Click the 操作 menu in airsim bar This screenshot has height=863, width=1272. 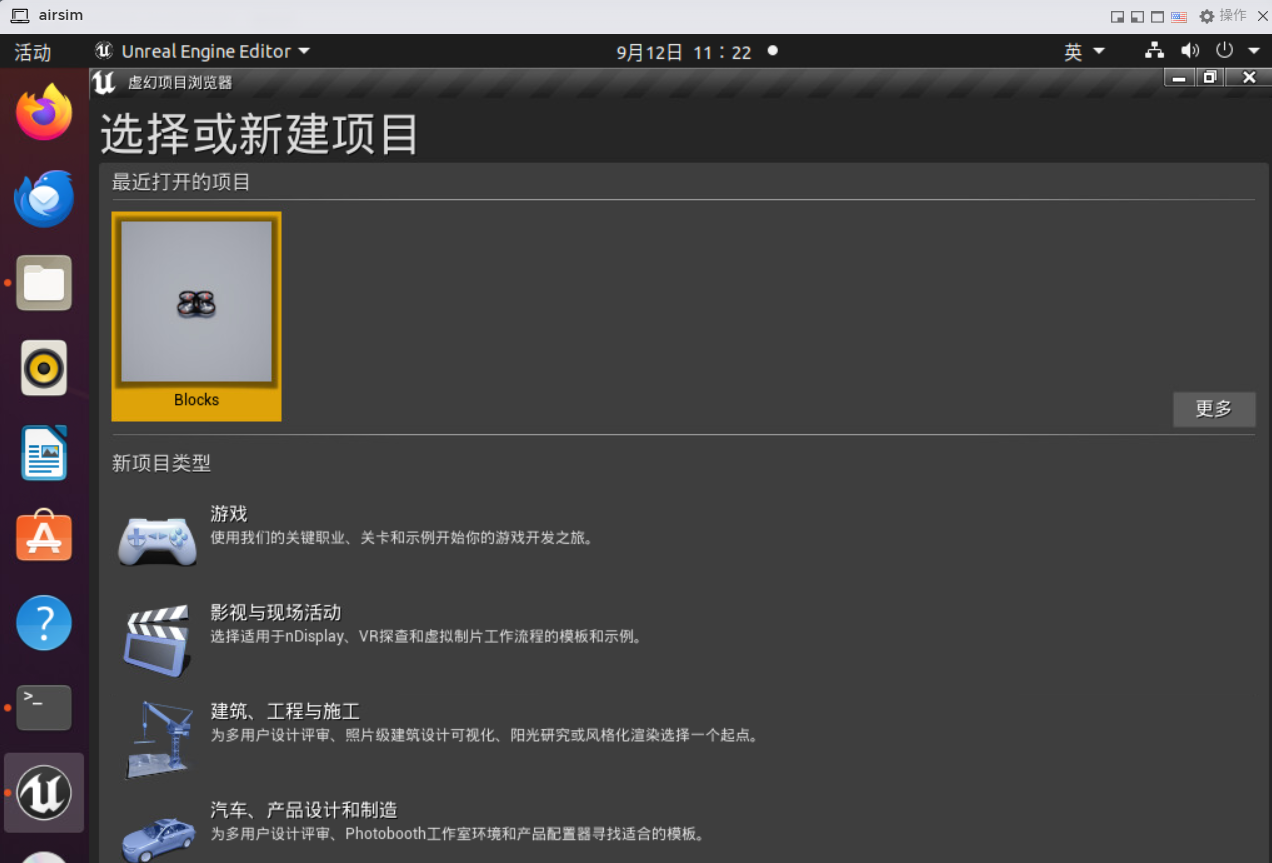pos(1233,15)
